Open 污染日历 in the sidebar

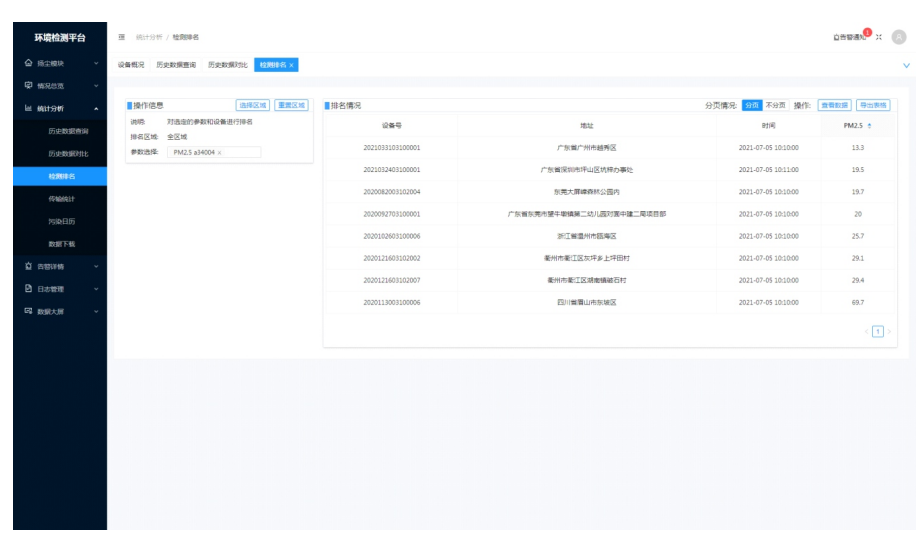click(x=62, y=221)
